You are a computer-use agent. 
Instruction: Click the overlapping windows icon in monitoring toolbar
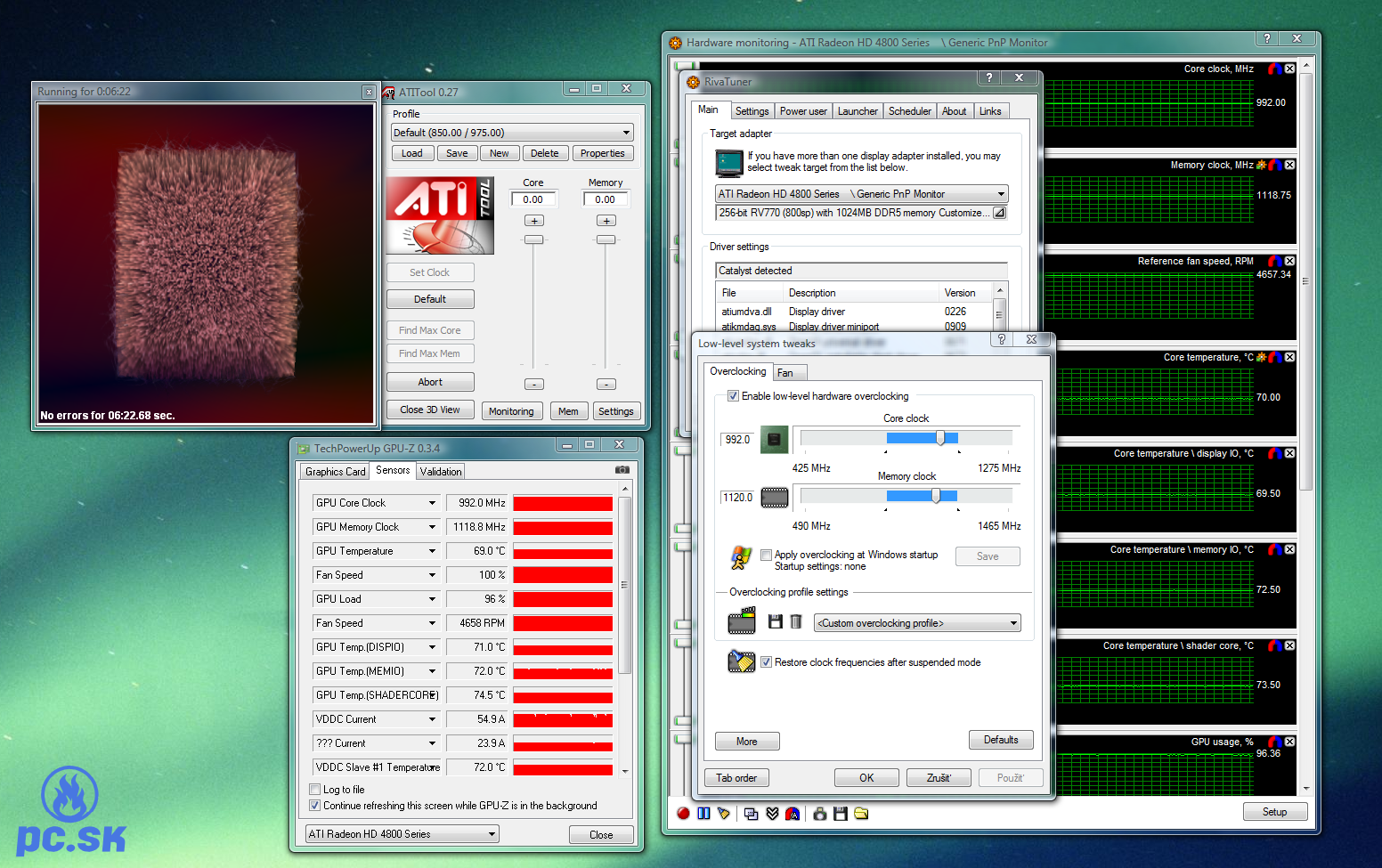coord(751,813)
